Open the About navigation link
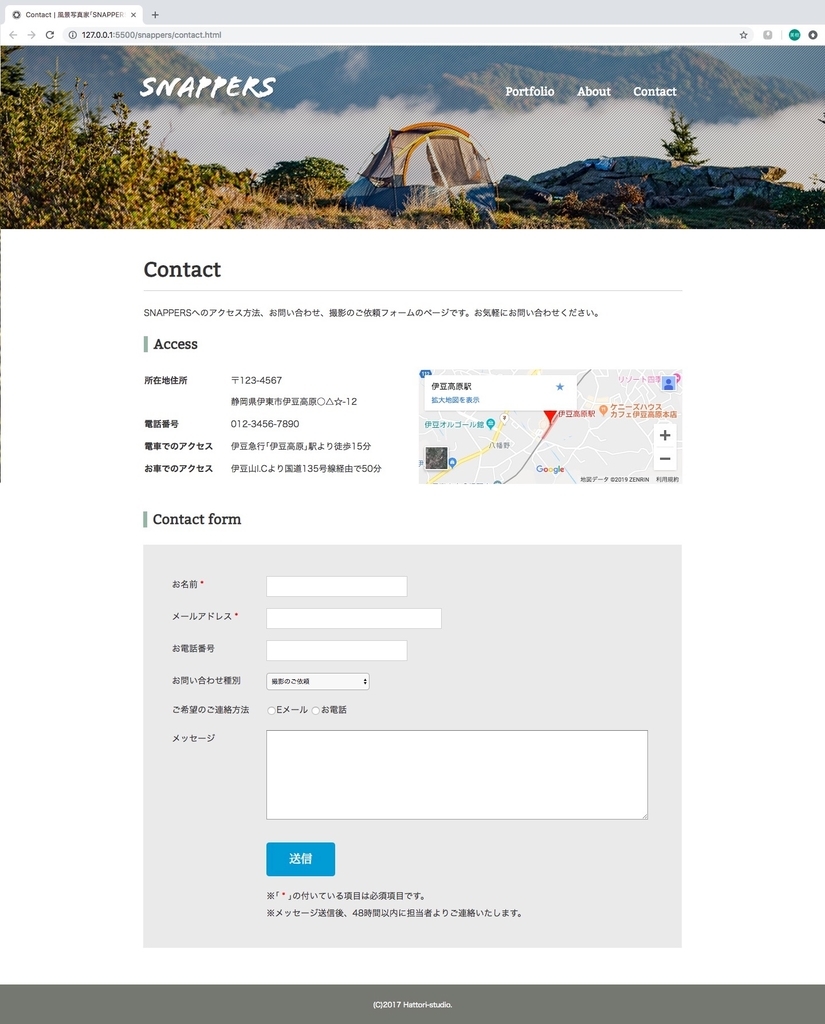This screenshot has height=1024, width=825. (x=594, y=91)
